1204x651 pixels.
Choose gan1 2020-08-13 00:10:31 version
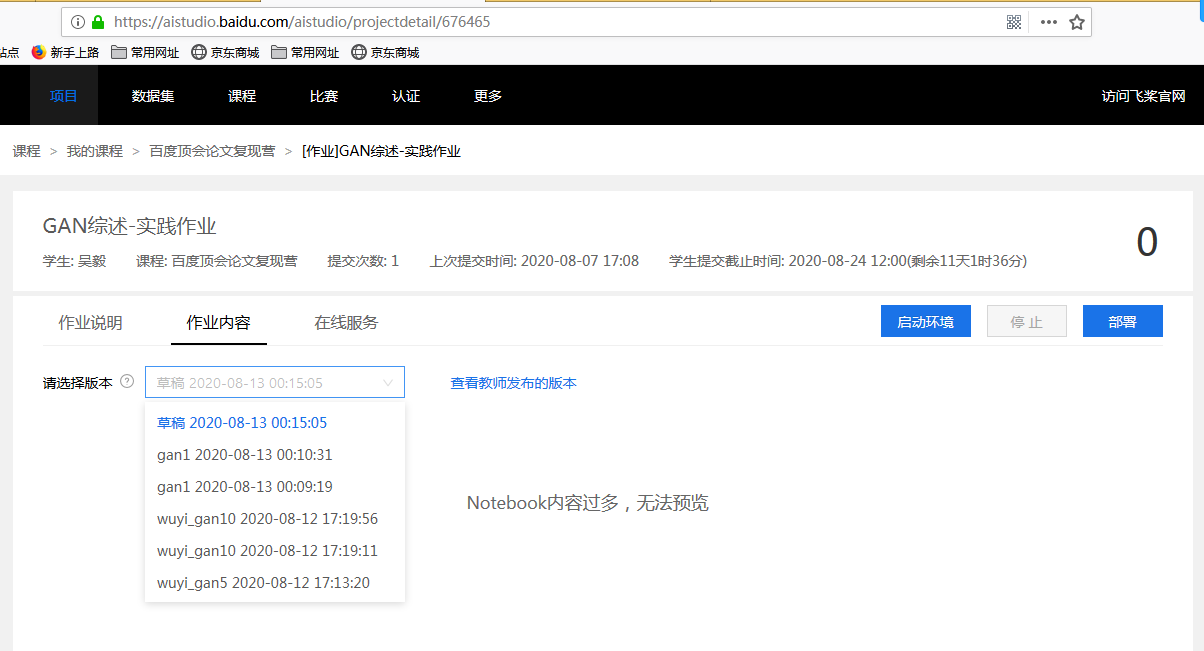point(275,455)
